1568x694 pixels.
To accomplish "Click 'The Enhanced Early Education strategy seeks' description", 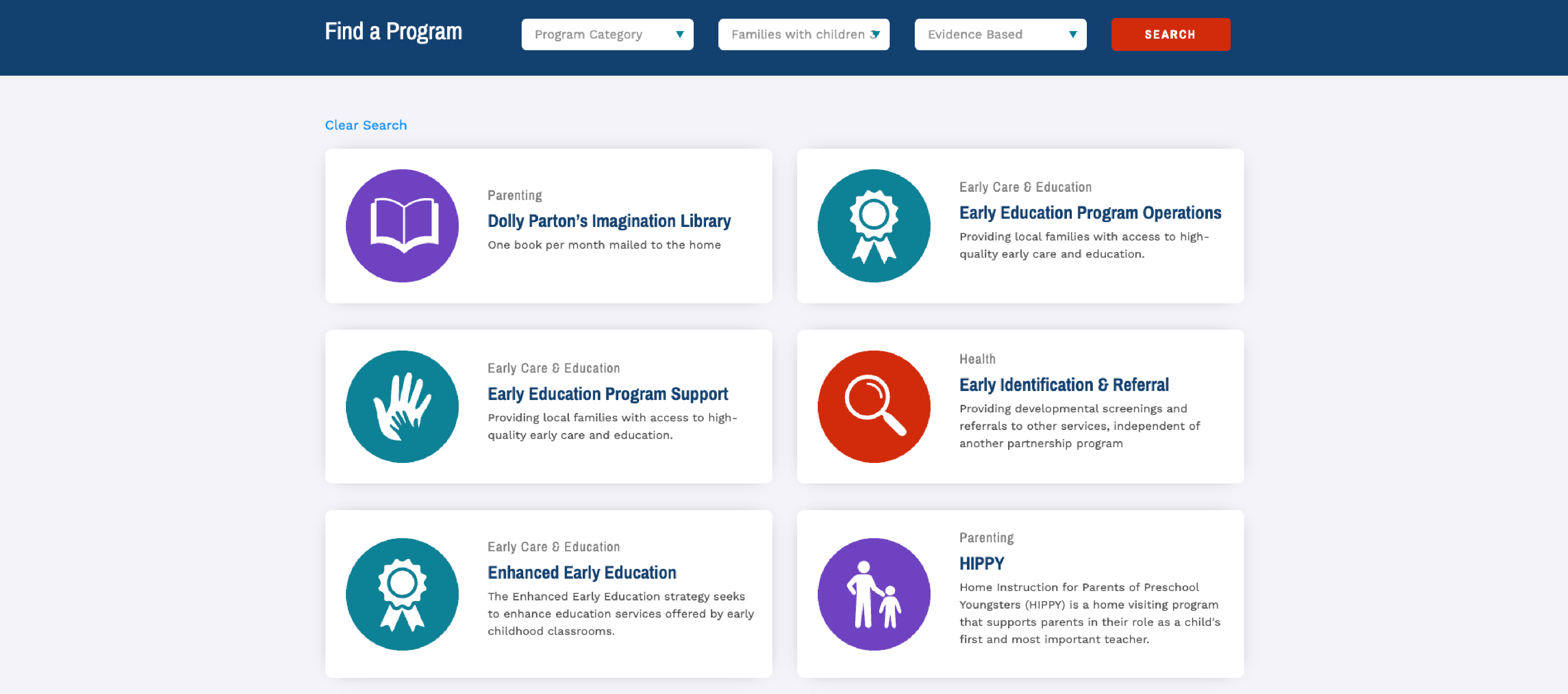I will coord(620,614).
